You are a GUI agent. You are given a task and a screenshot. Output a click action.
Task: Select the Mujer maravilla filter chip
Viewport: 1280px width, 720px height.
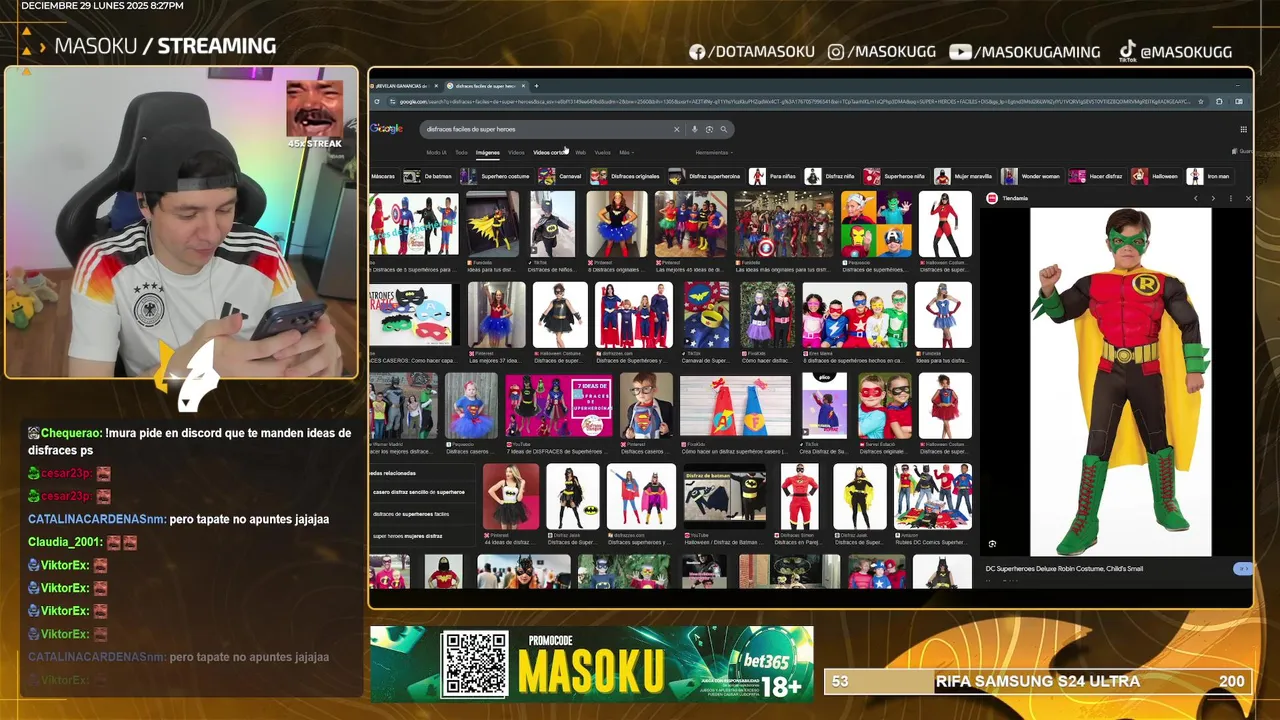pos(964,176)
